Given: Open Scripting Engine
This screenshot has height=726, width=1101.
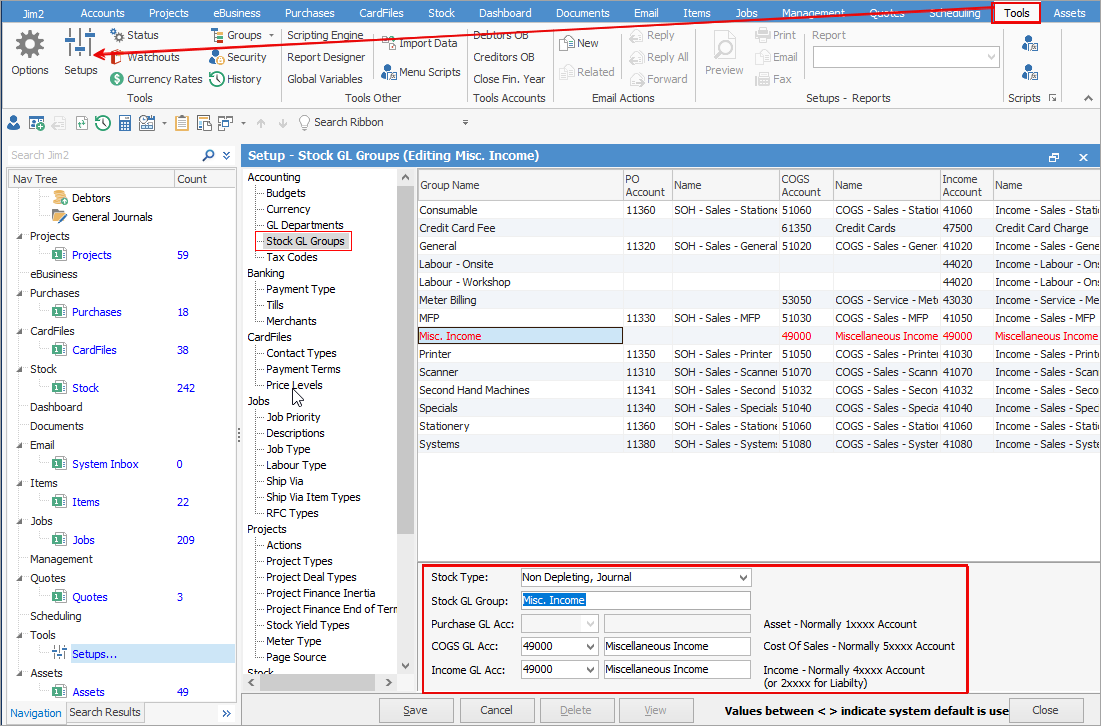Looking at the screenshot, I should pyautogui.click(x=325, y=35).
